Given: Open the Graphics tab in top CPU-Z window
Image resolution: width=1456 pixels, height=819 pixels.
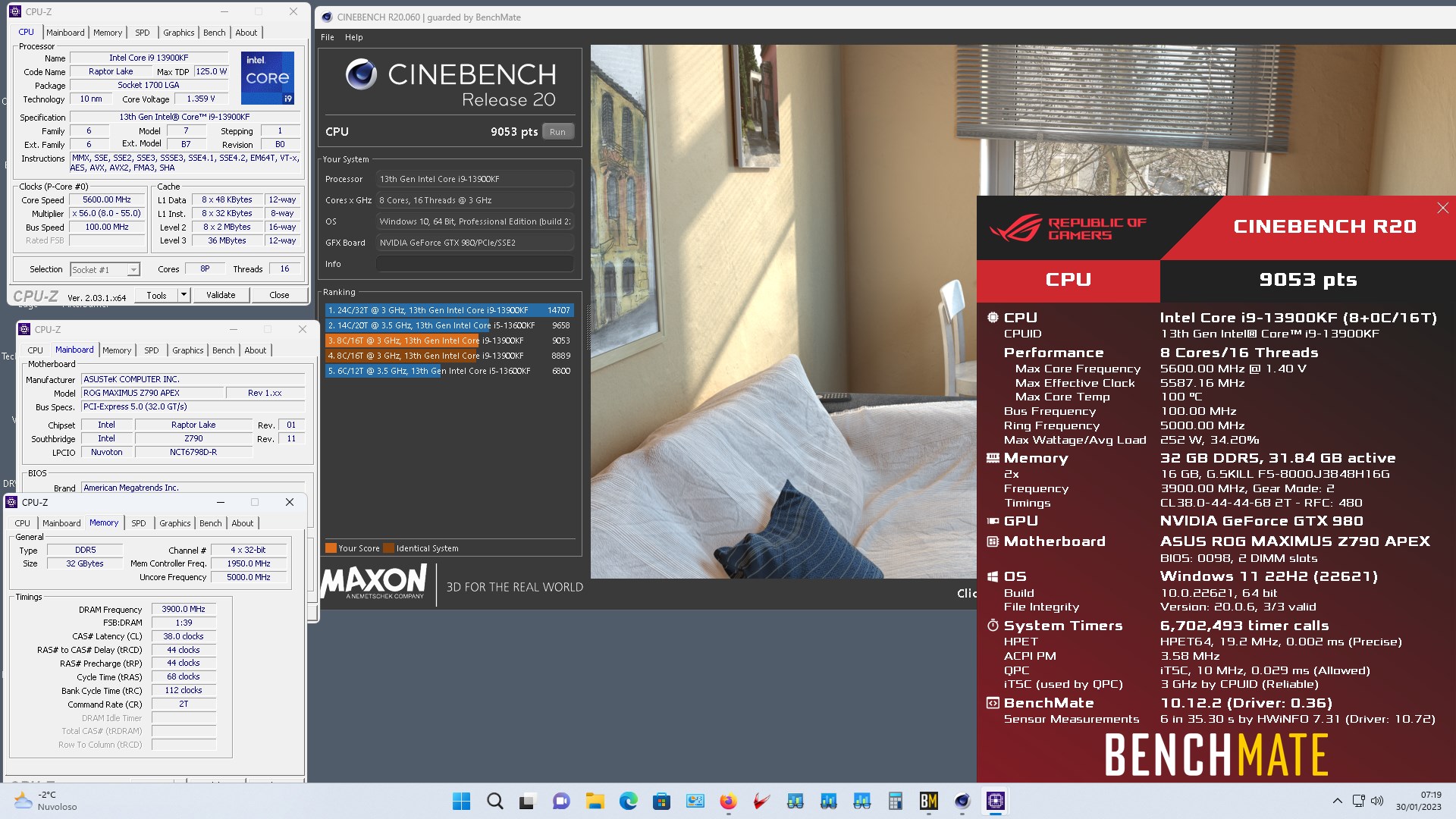Looking at the screenshot, I should [x=179, y=33].
